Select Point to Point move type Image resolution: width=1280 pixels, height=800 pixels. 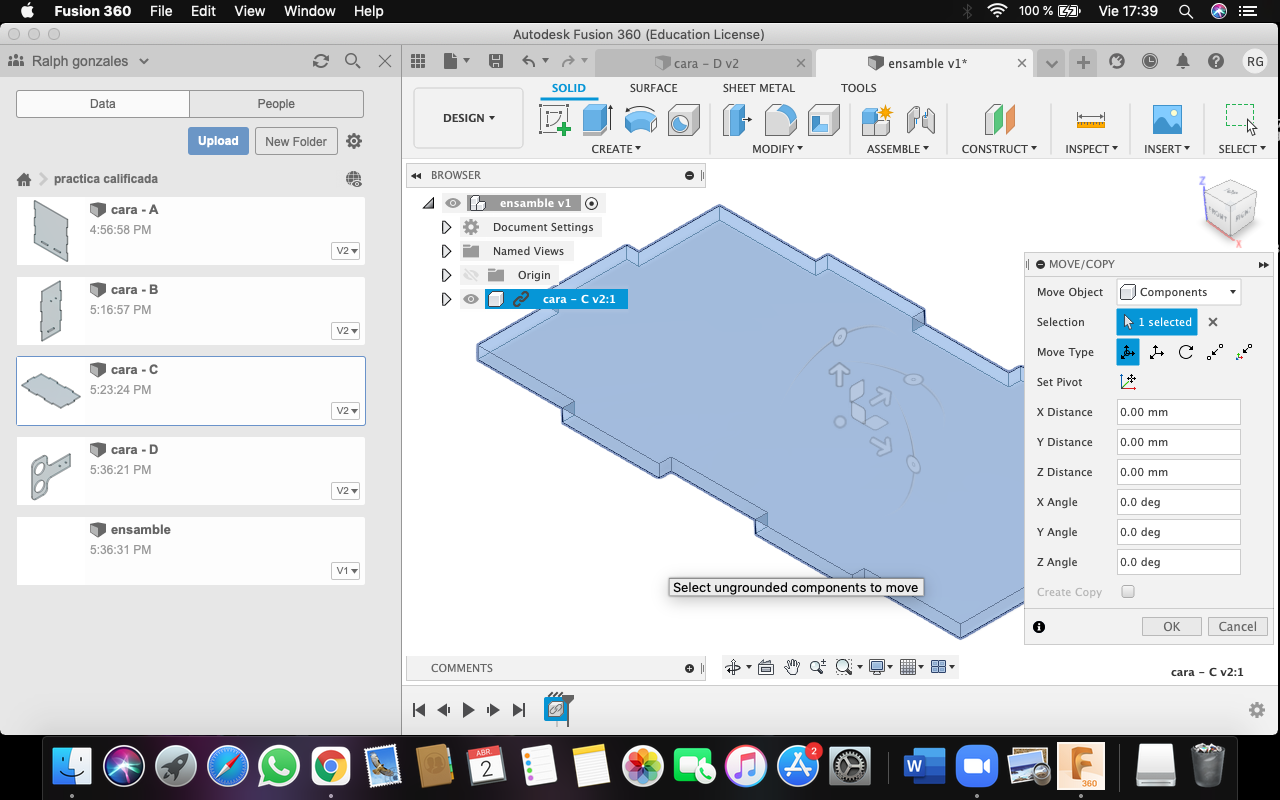point(1215,352)
